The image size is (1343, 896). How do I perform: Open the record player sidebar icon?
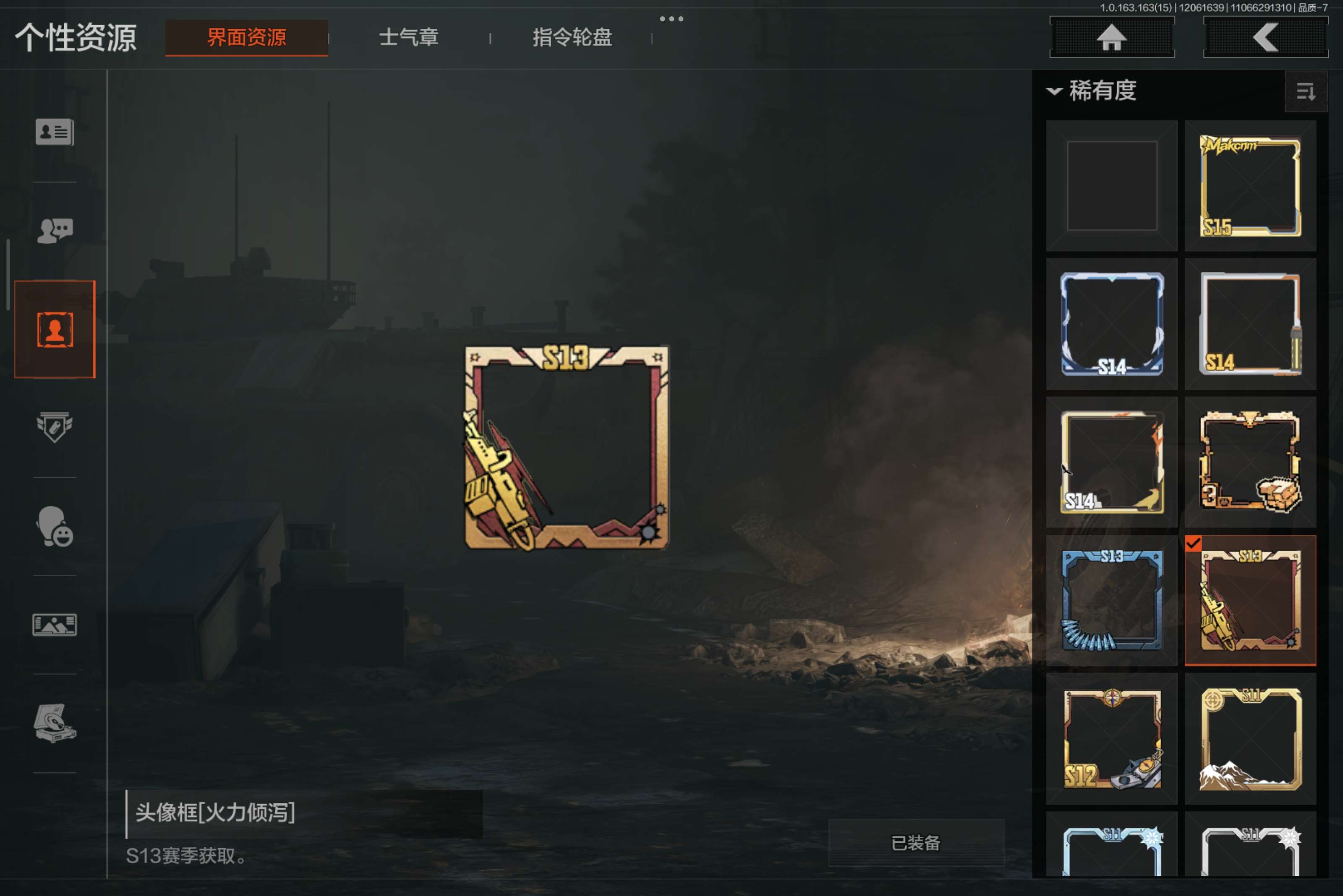click(55, 723)
